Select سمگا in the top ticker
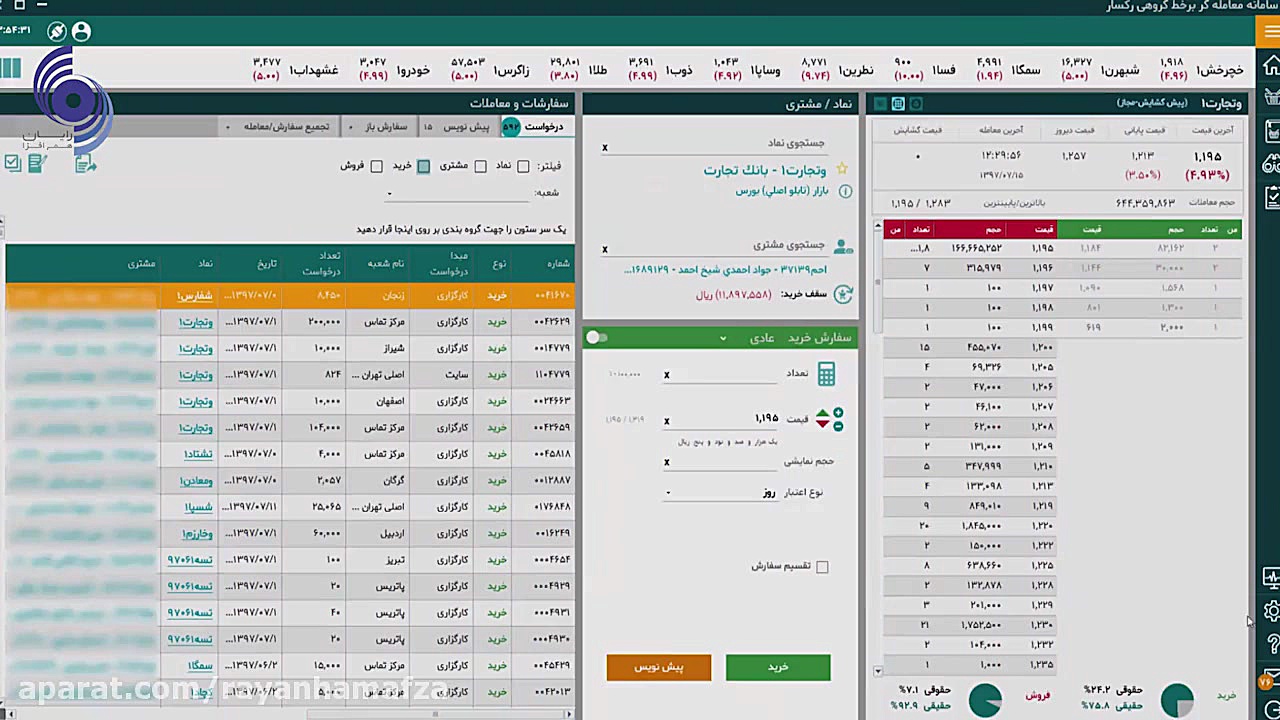Image resolution: width=1280 pixels, height=720 pixels. pyautogui.click(x=1026, y=70)
